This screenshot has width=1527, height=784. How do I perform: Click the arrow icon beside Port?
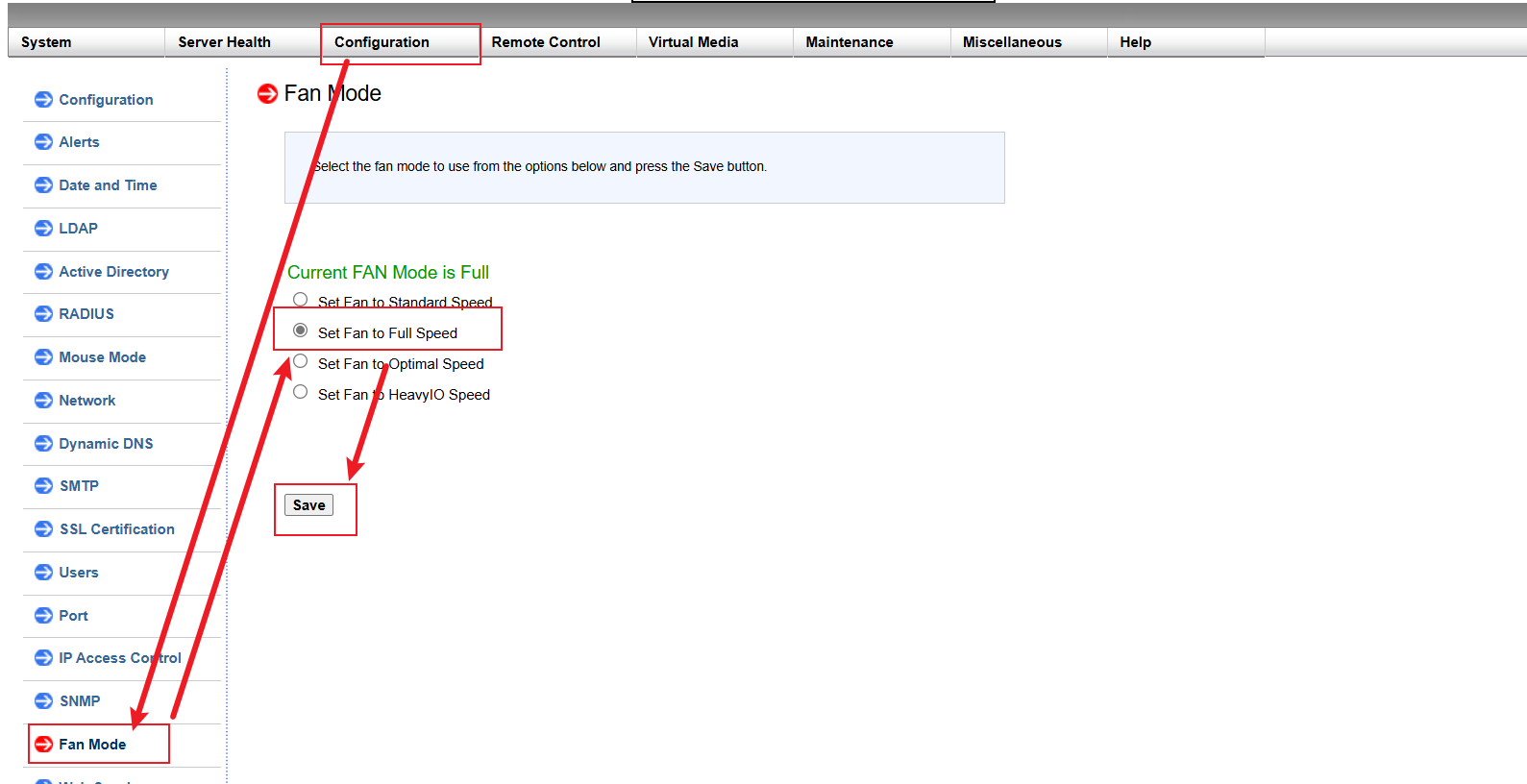tap(43, 616)
